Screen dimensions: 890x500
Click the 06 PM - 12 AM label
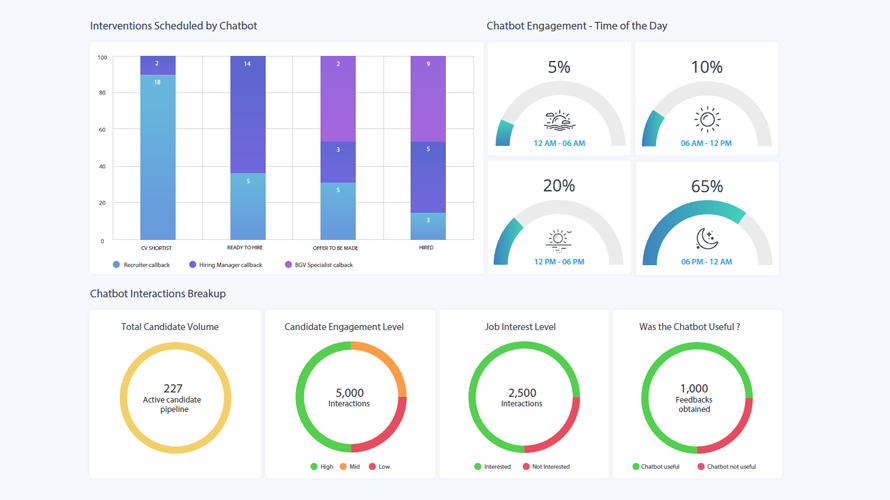(707, 262)
